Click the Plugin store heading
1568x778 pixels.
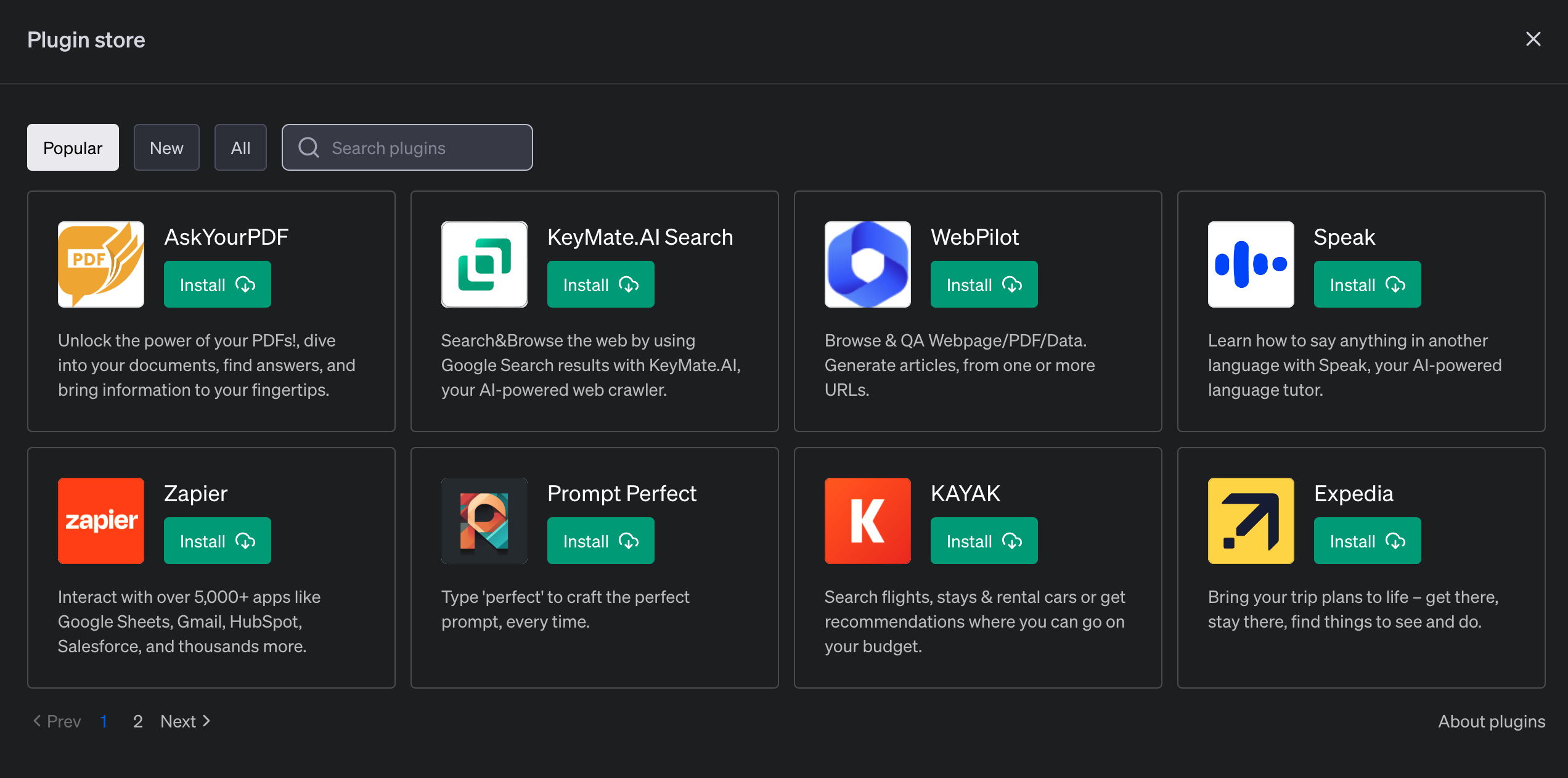86,40
